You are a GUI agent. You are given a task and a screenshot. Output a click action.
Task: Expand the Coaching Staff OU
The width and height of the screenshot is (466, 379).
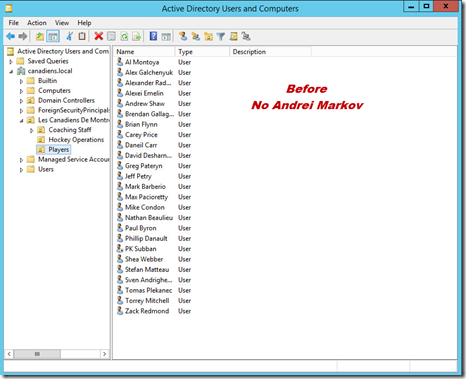31,130
